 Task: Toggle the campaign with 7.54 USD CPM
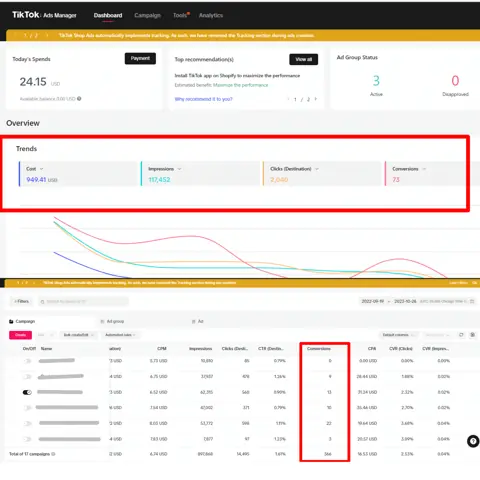(x=27, y=408)
